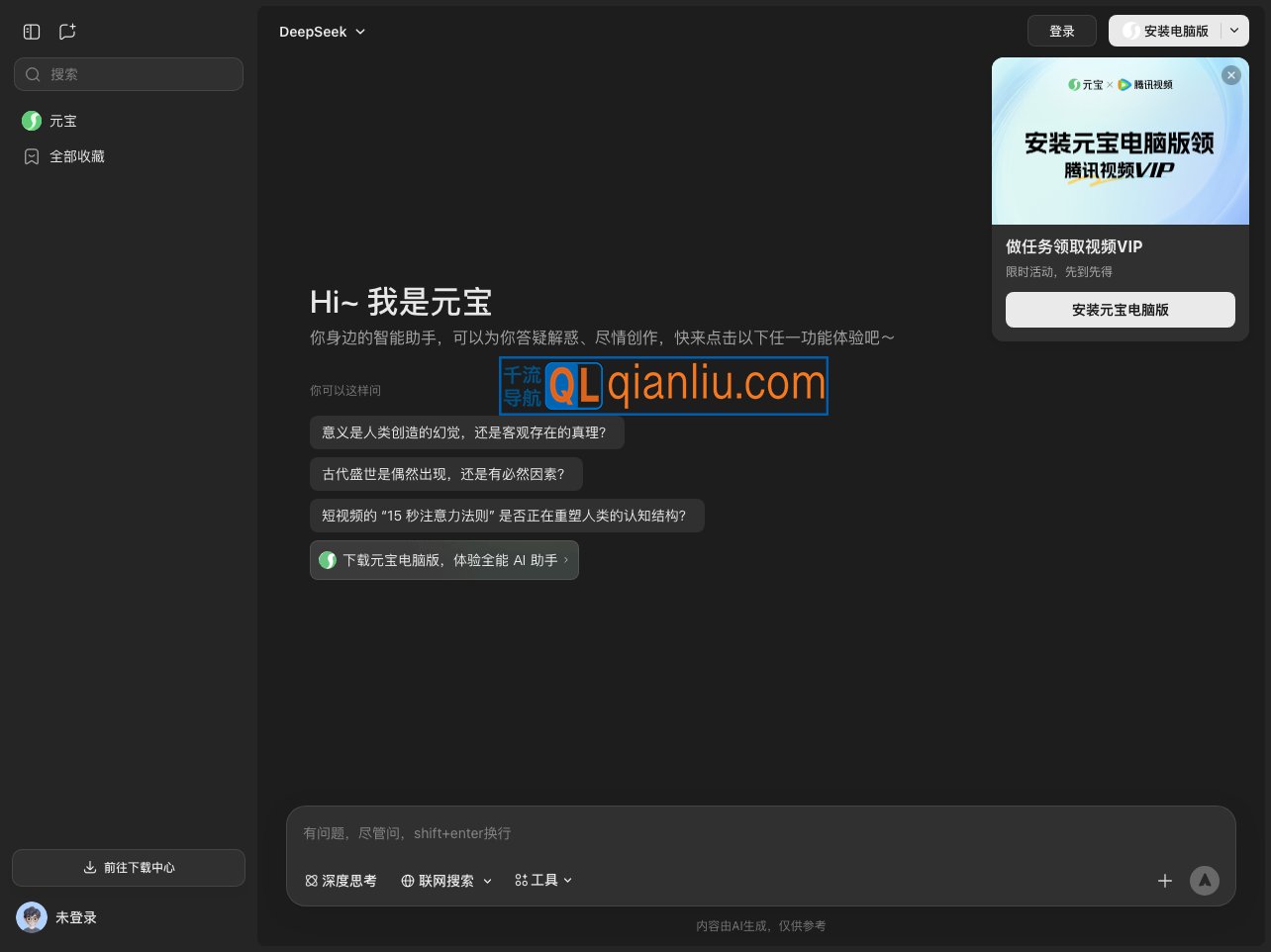Click the plus attachment icon in input box
The height and width of the screenshot is (952, 1271).
tap(1165, 881)
